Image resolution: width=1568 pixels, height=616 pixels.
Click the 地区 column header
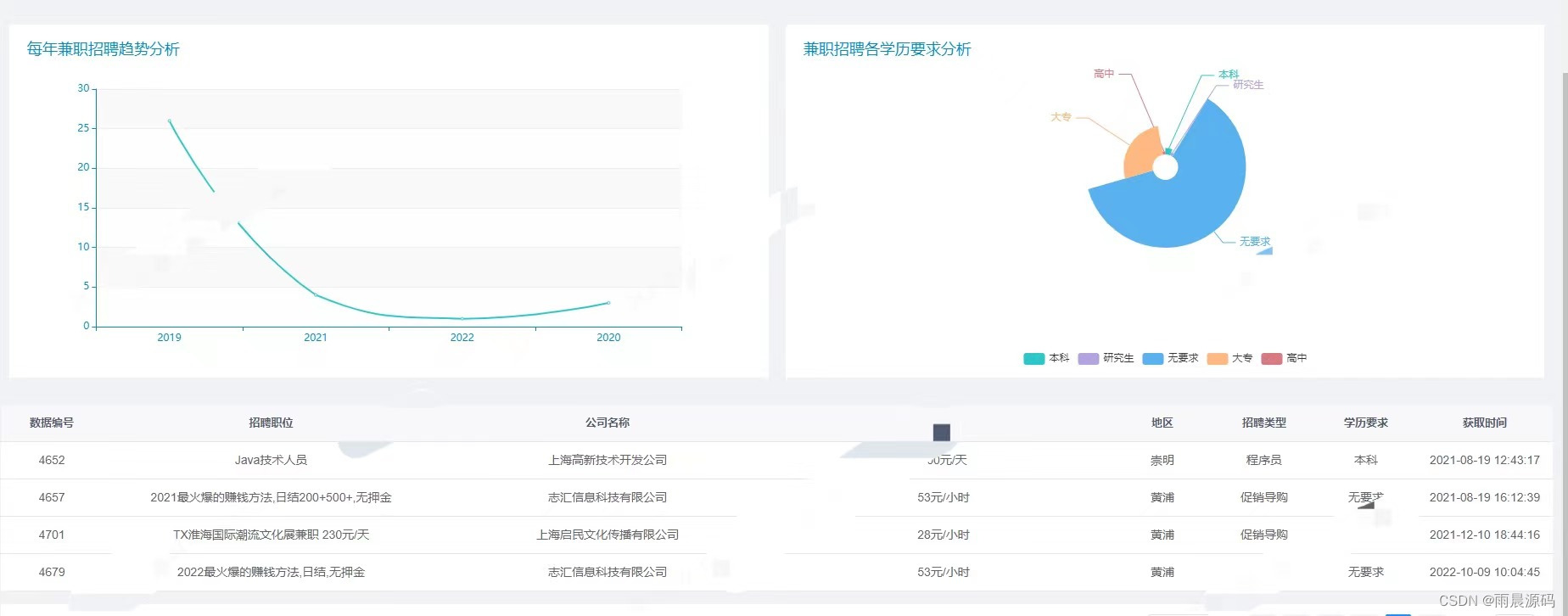click(1162, 423)
